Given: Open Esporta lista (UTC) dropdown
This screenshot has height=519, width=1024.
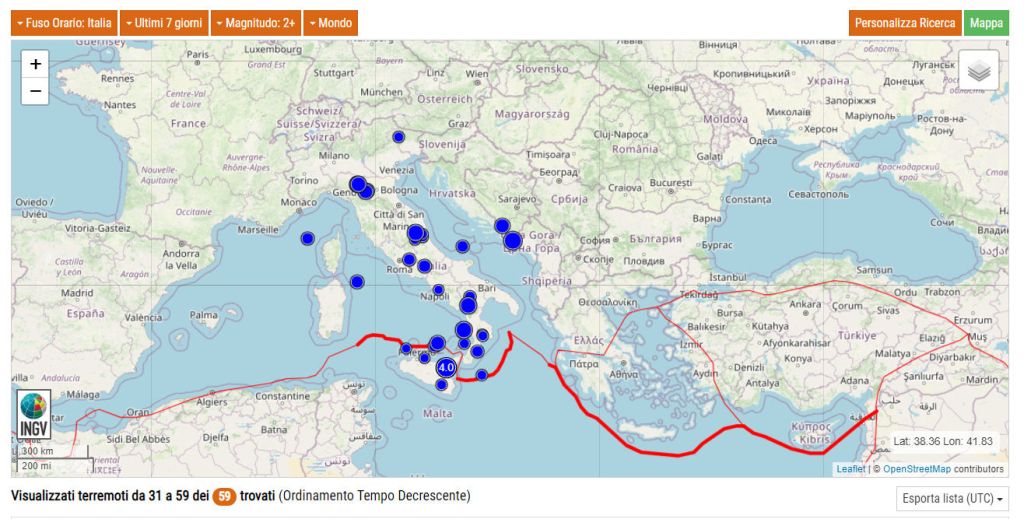Looking at the screenshot, I should pos(952,498).
